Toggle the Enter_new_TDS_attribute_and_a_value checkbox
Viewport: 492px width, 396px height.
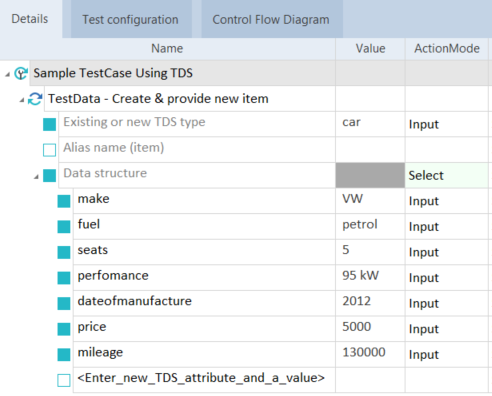pos(64,380)
